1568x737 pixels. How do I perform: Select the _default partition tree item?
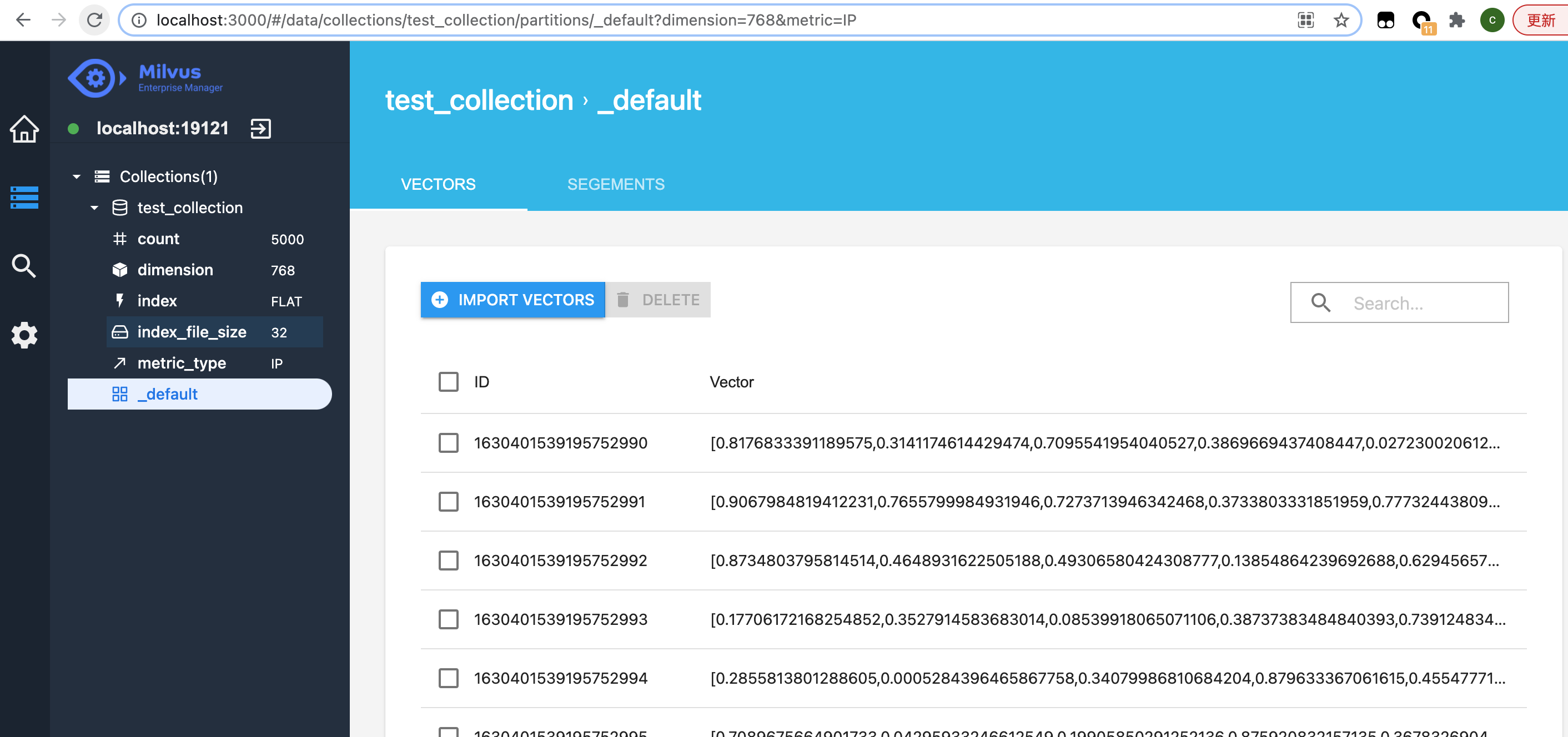point(200,395)
